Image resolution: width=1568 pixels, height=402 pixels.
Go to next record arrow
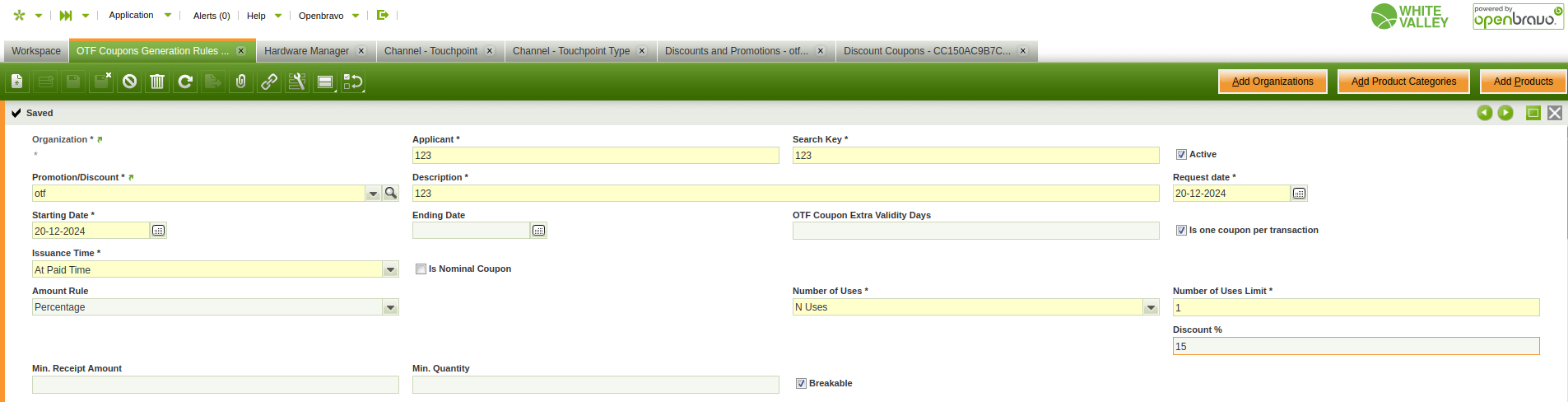(1505, 113)
